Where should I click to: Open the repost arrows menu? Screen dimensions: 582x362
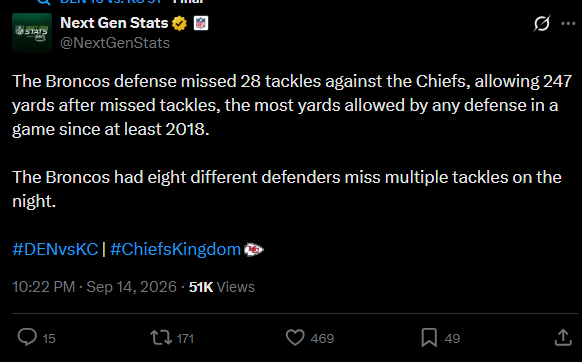[x=161, y=337]
